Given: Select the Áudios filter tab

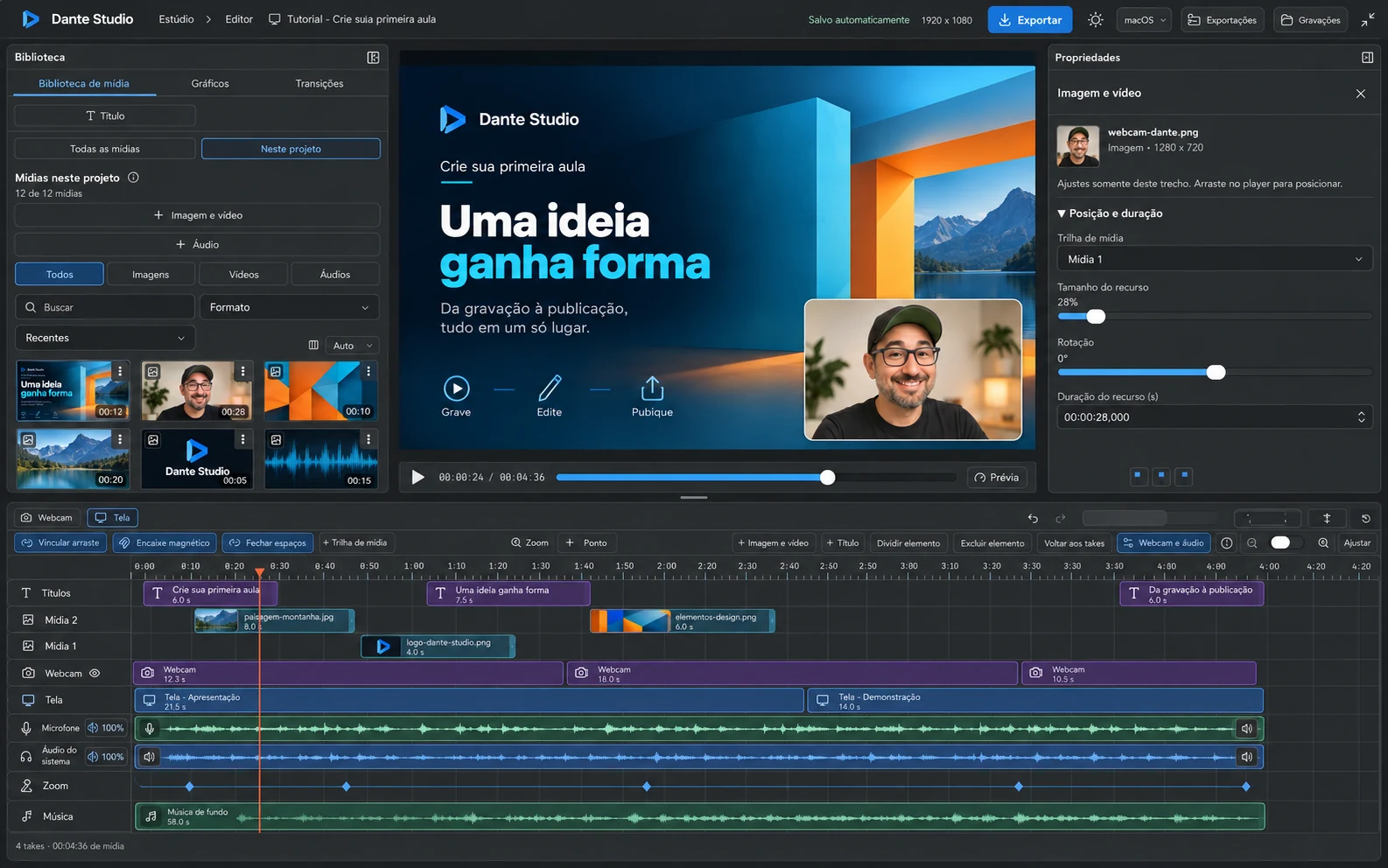Looking at the screenshot, I should (335, 274).
